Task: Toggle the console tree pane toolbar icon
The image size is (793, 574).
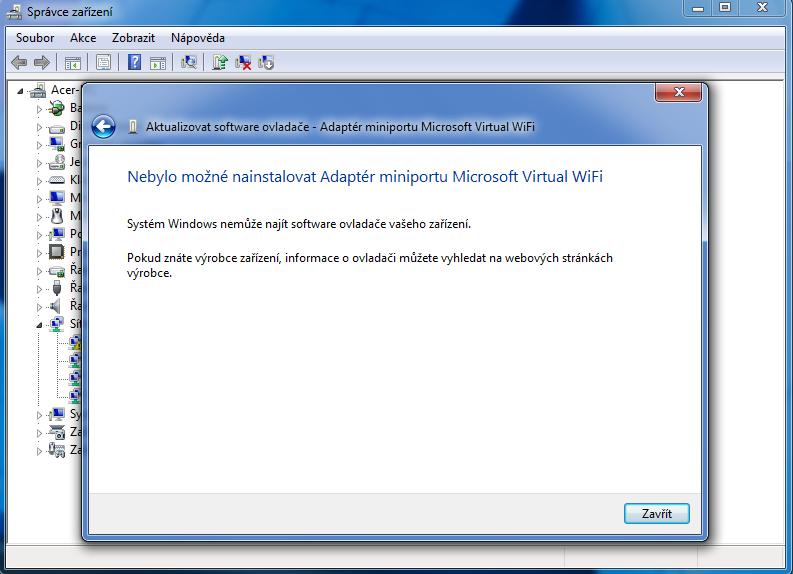Action: (73, 63)
